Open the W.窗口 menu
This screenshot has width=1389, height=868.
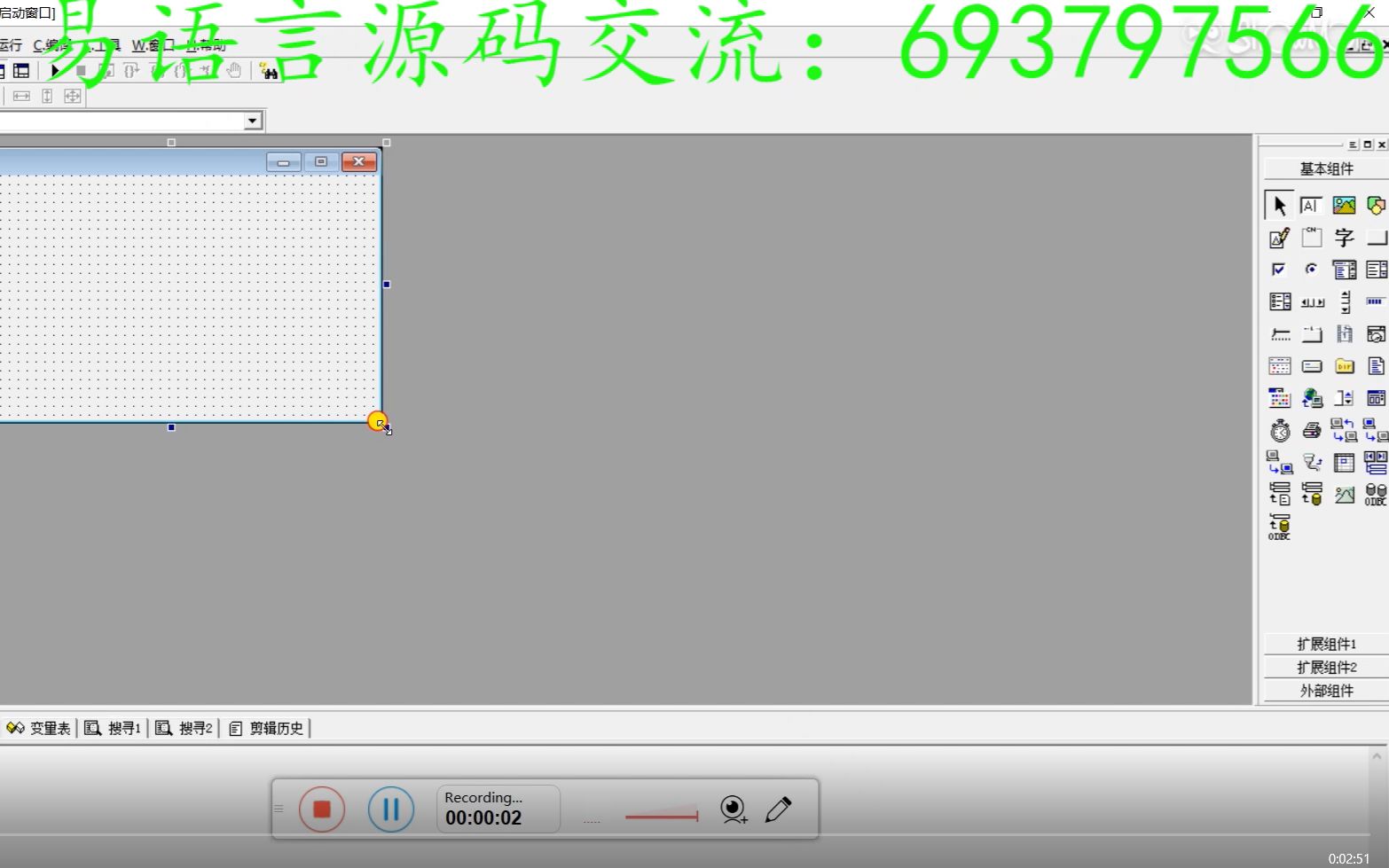point(153,45)
